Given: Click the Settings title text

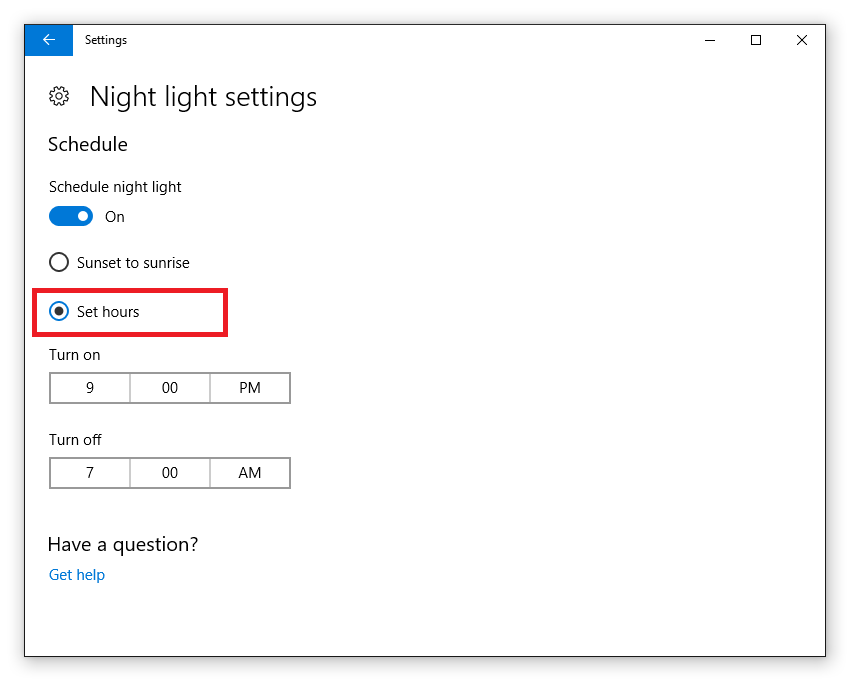Looking at the screenshot, I should pyautogui.click(x=106, y=40).
